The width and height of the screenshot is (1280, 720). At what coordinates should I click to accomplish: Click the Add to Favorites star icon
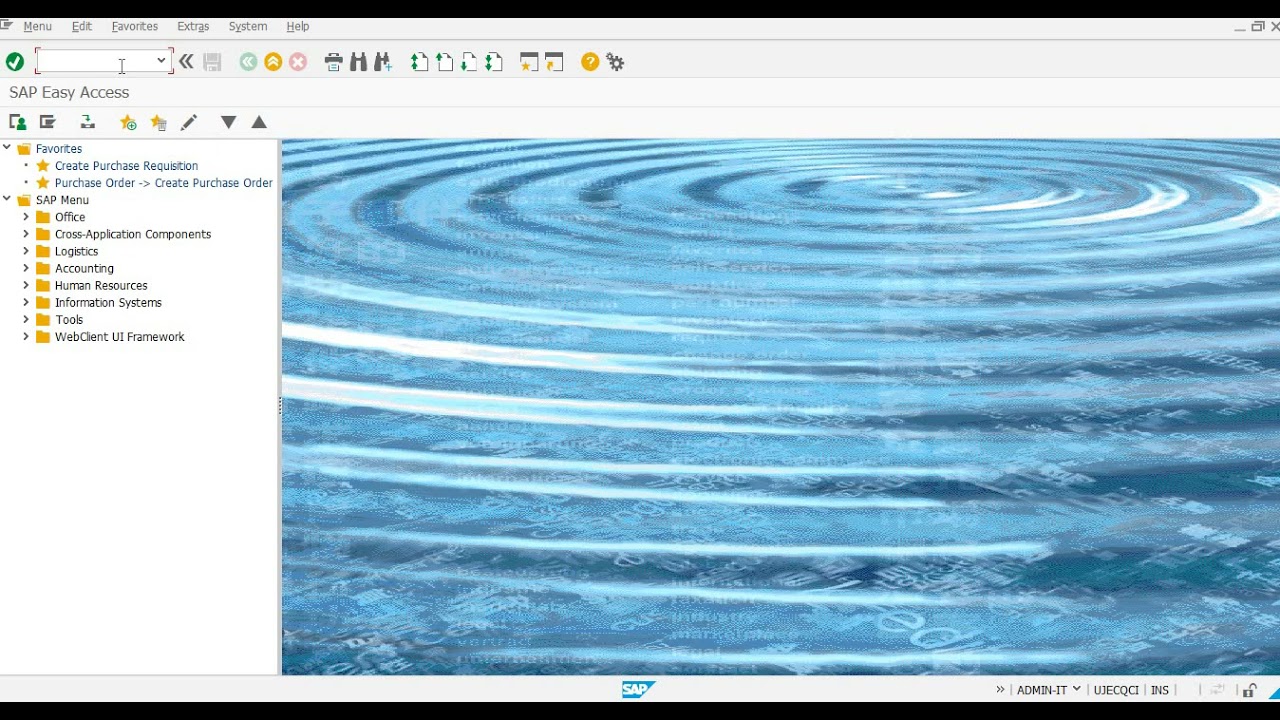128,122
